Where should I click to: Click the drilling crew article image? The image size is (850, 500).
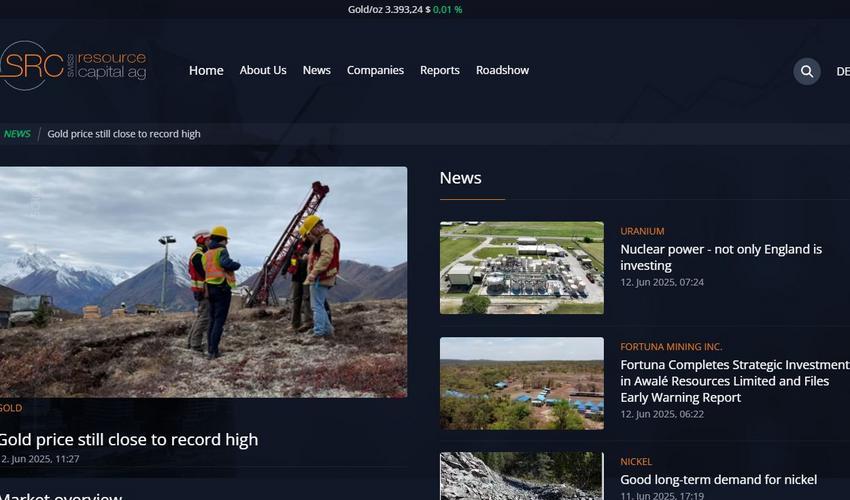point(203,282)
